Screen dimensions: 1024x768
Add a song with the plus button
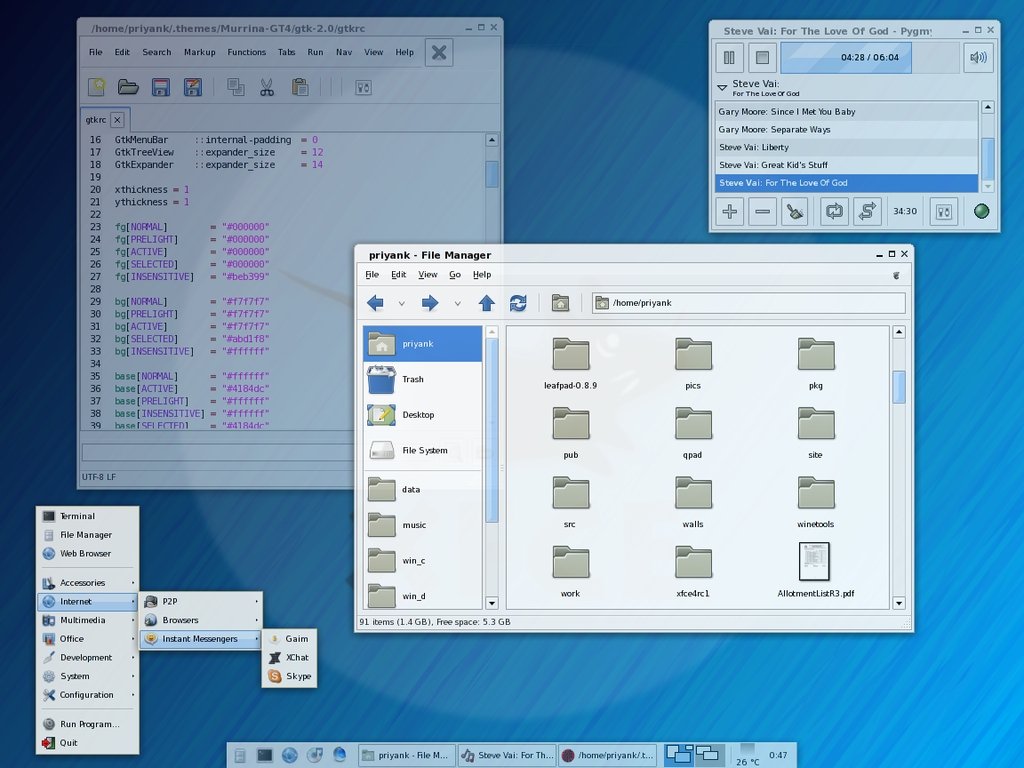729,212
